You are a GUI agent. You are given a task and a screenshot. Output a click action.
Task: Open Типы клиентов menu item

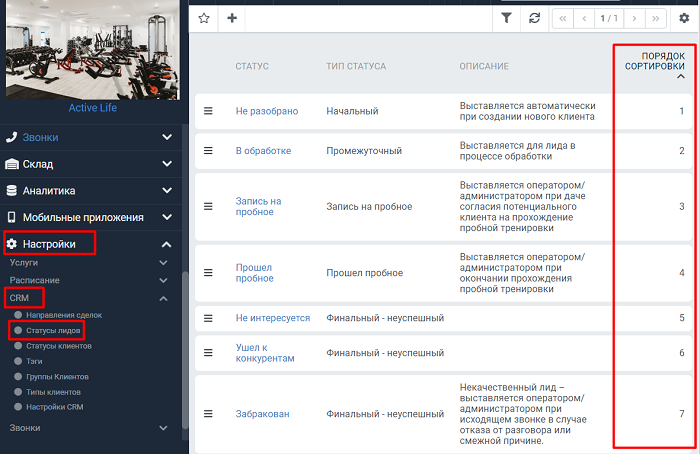[x=53, y=392]
